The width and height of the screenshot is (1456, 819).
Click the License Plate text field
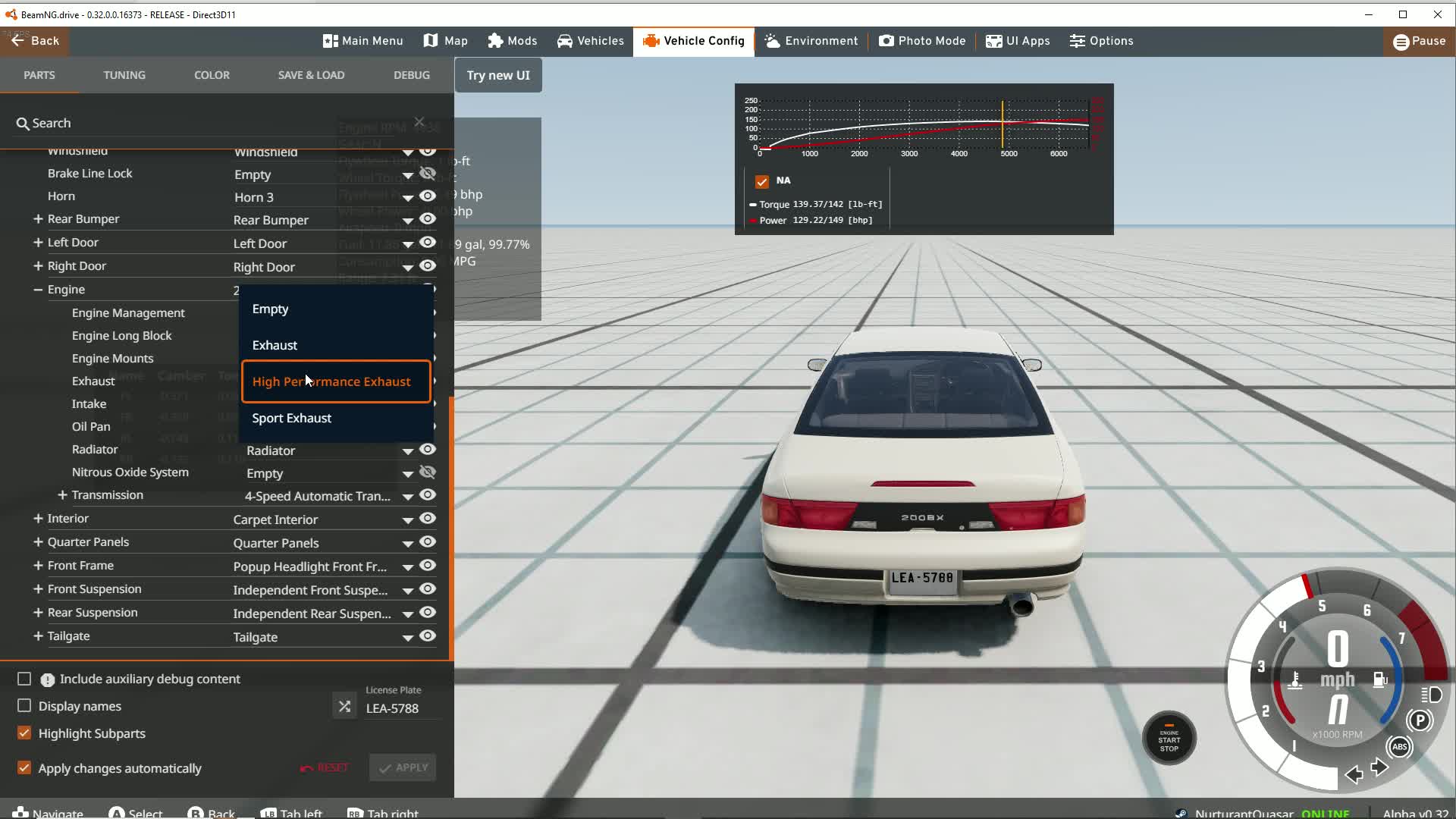(x=392, y=708)
